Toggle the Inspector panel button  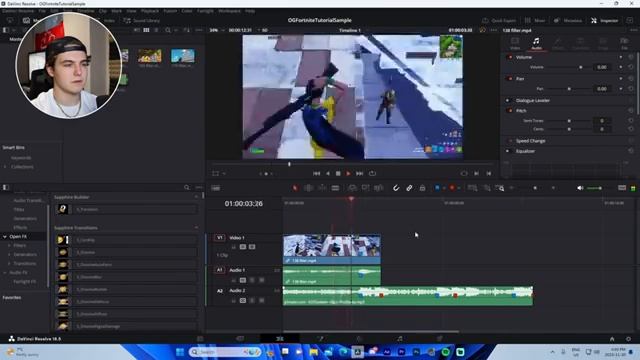pos(605,20)
